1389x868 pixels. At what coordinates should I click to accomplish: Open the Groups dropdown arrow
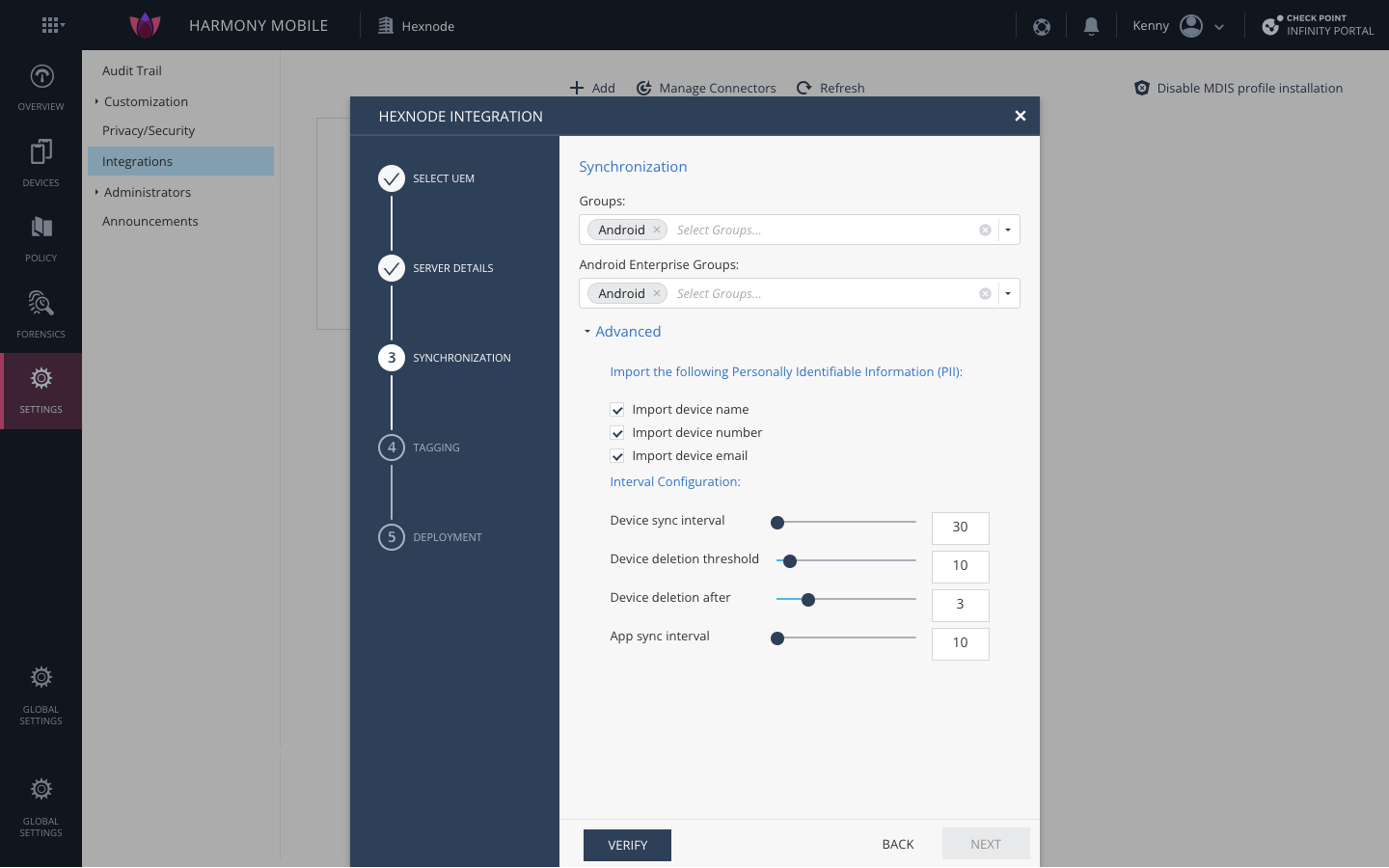[x=1008, y=230]
